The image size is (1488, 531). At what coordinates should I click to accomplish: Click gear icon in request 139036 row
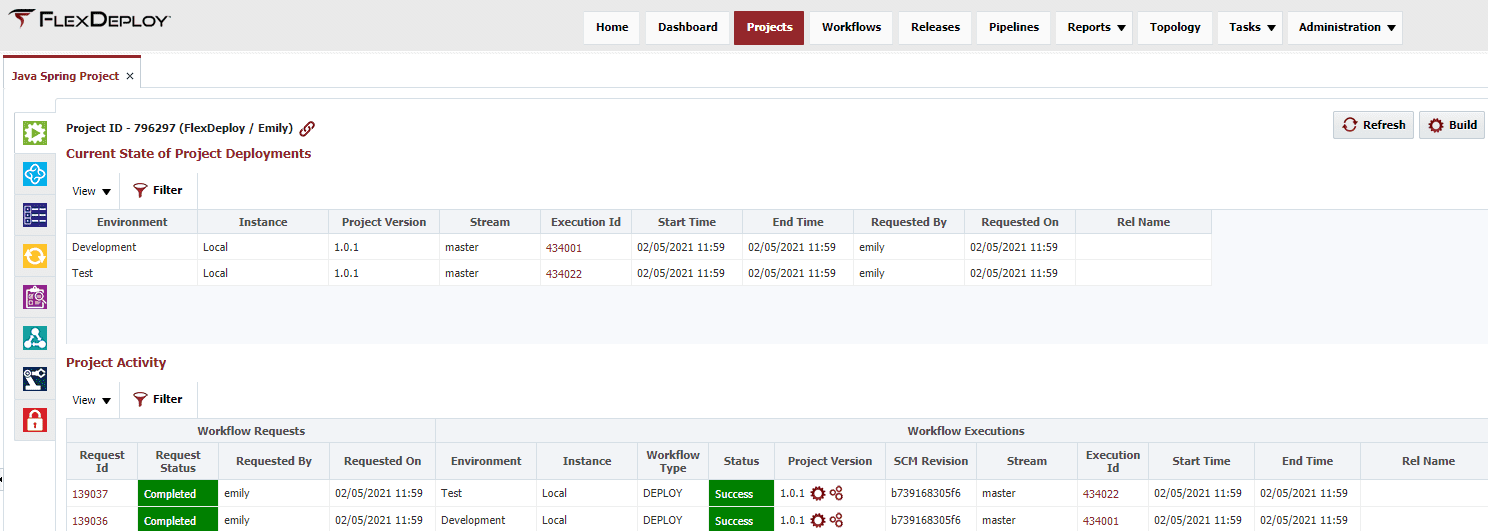818,520
